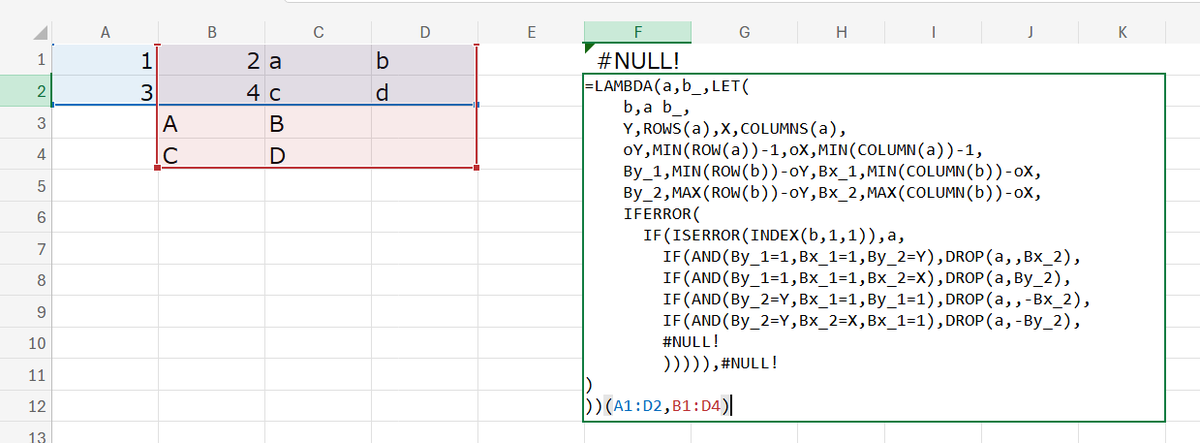Select column header C
Image resolution: width=1200 pixels, height=443 pixels.
(x=317, y=32)
